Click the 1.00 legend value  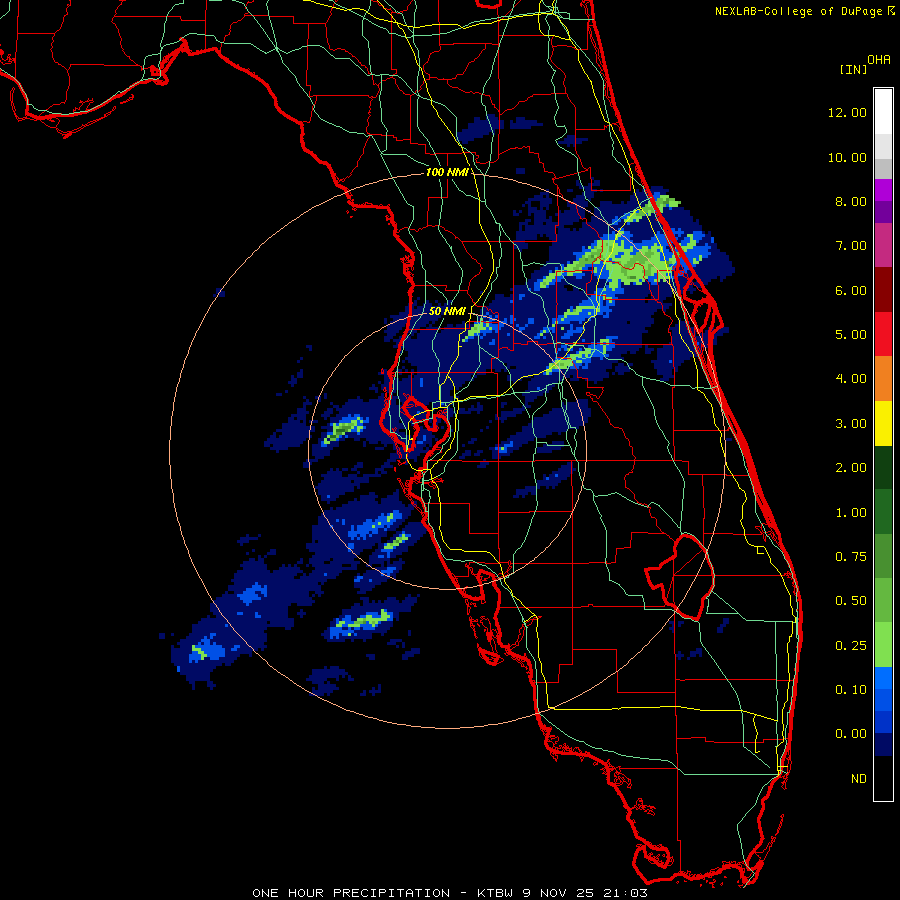coord(851,513)
